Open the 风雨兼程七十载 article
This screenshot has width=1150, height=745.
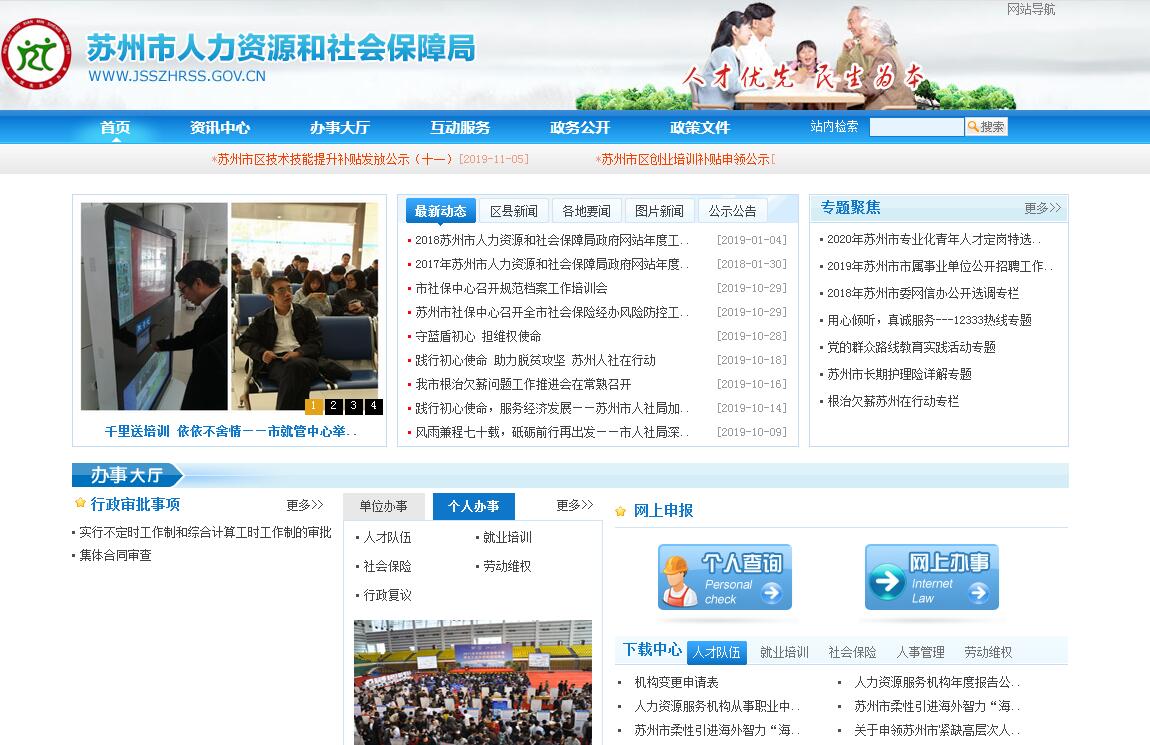(552, 432)
